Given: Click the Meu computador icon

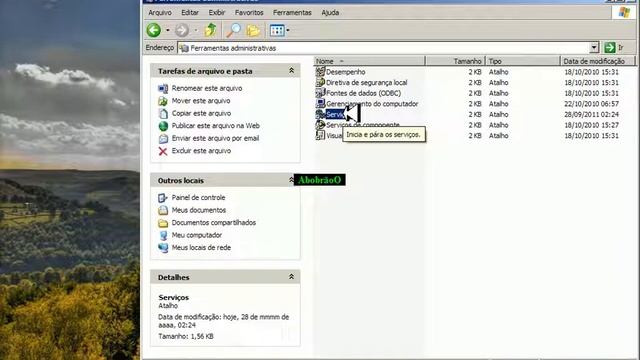Looking at the screenshot, I should (163, 235).
